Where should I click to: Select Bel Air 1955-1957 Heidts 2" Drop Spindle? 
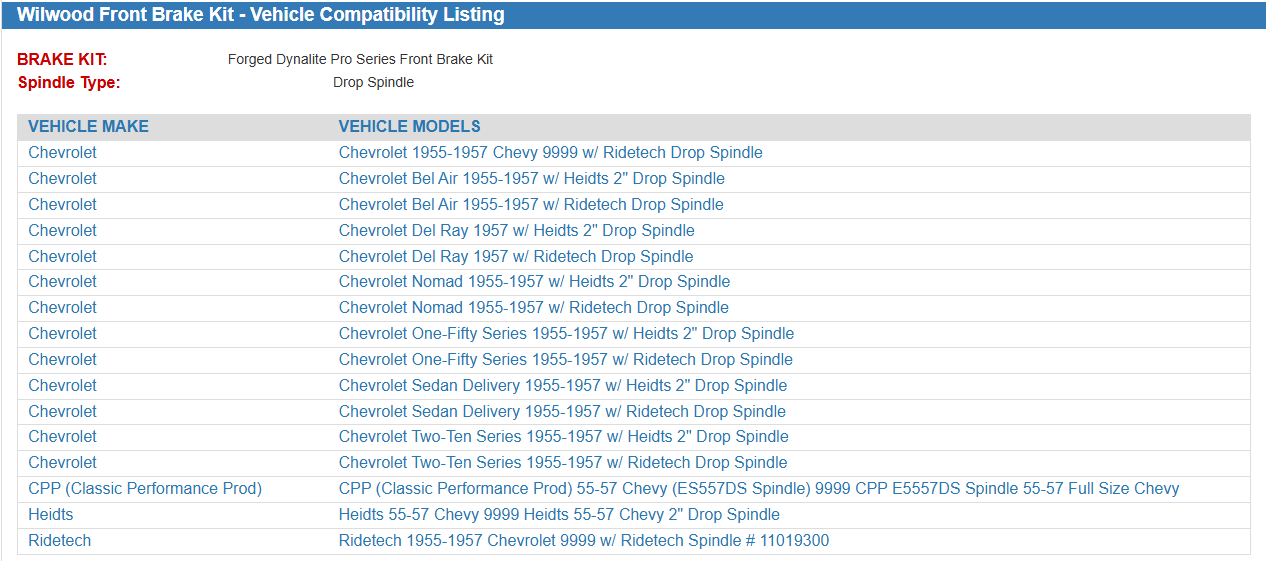pyautogui.click(x=532, y=179)
